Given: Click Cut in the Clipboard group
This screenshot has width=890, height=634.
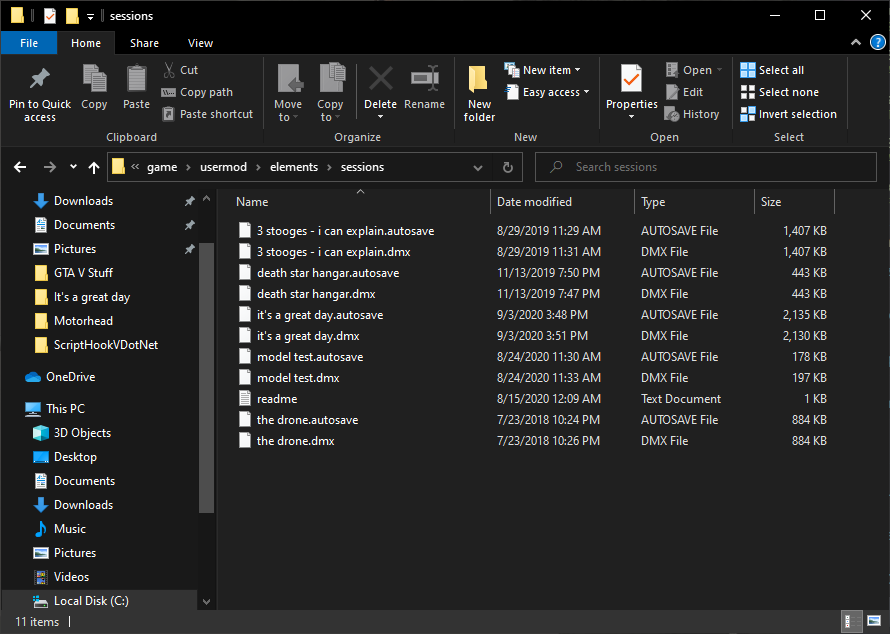Looking at the screenshot, I should (180, 70).
